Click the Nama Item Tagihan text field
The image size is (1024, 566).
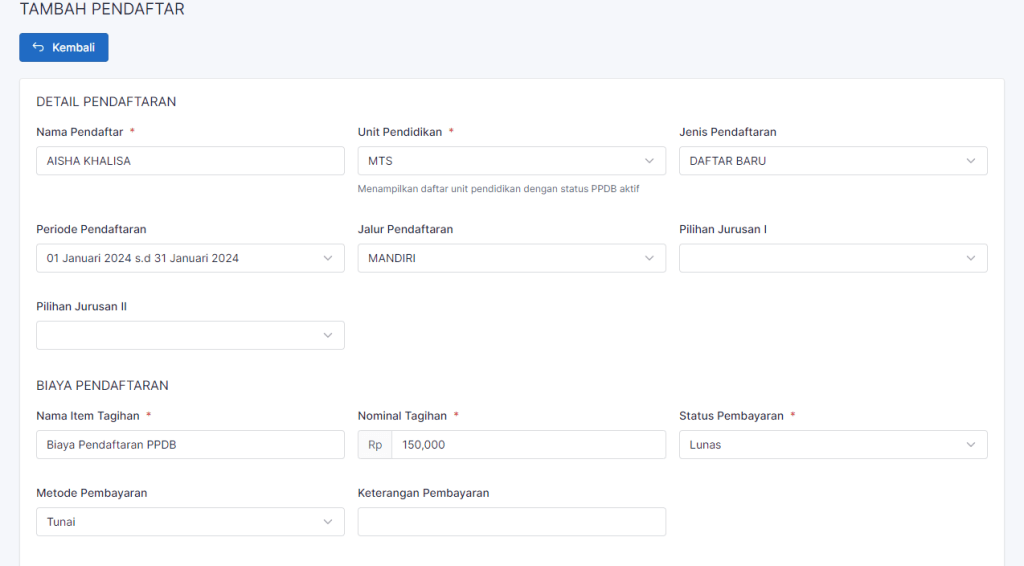tap(190, 445)
